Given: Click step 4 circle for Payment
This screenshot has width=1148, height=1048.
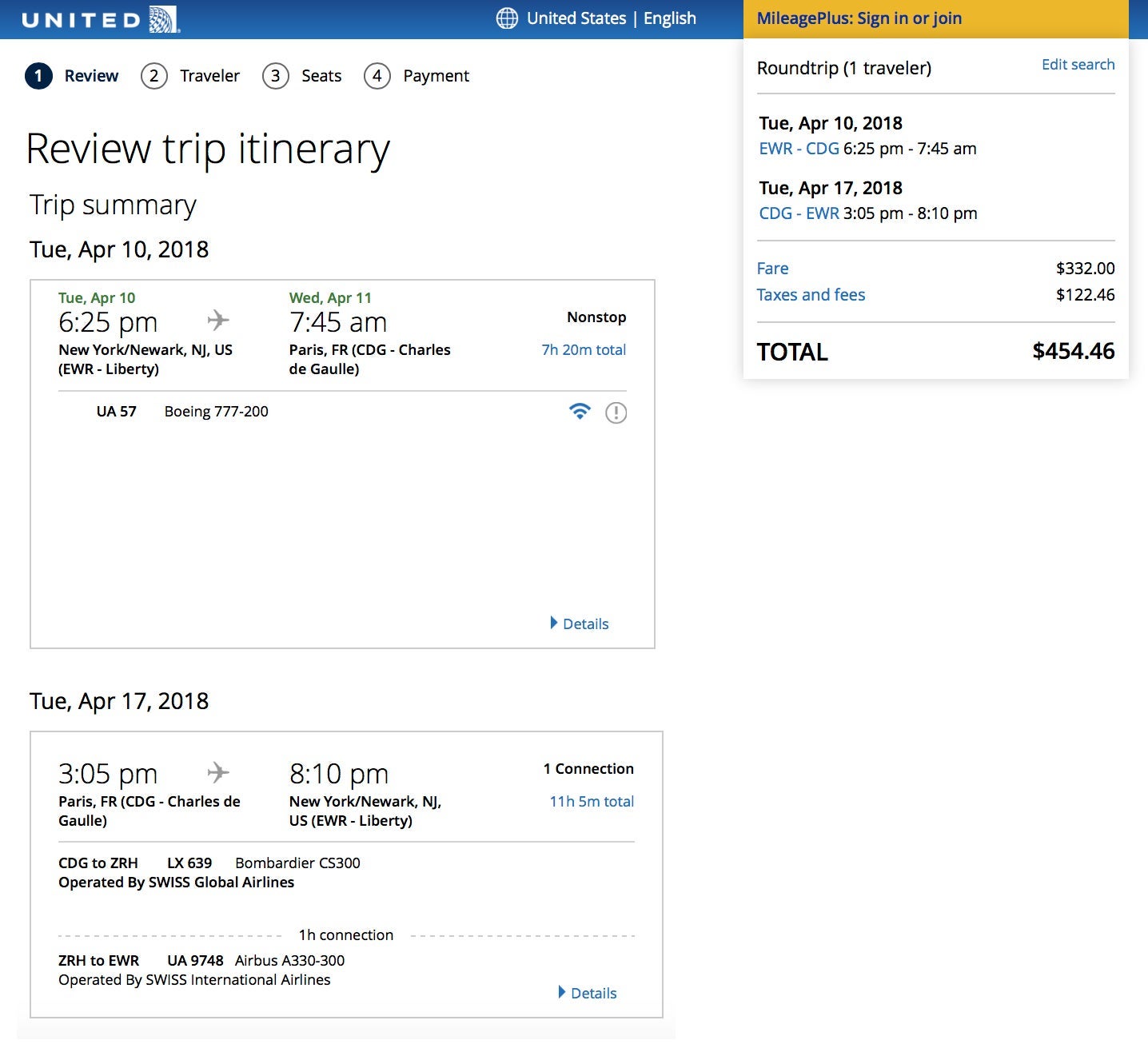Looking at the screenshot, I should click(x=377, y=76).
